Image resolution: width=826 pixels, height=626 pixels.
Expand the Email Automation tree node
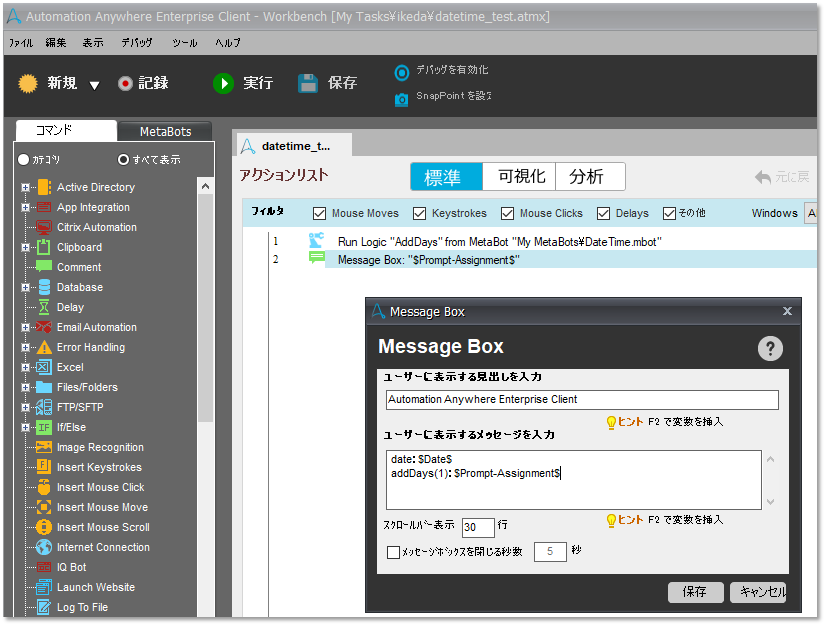pos(25,327)
